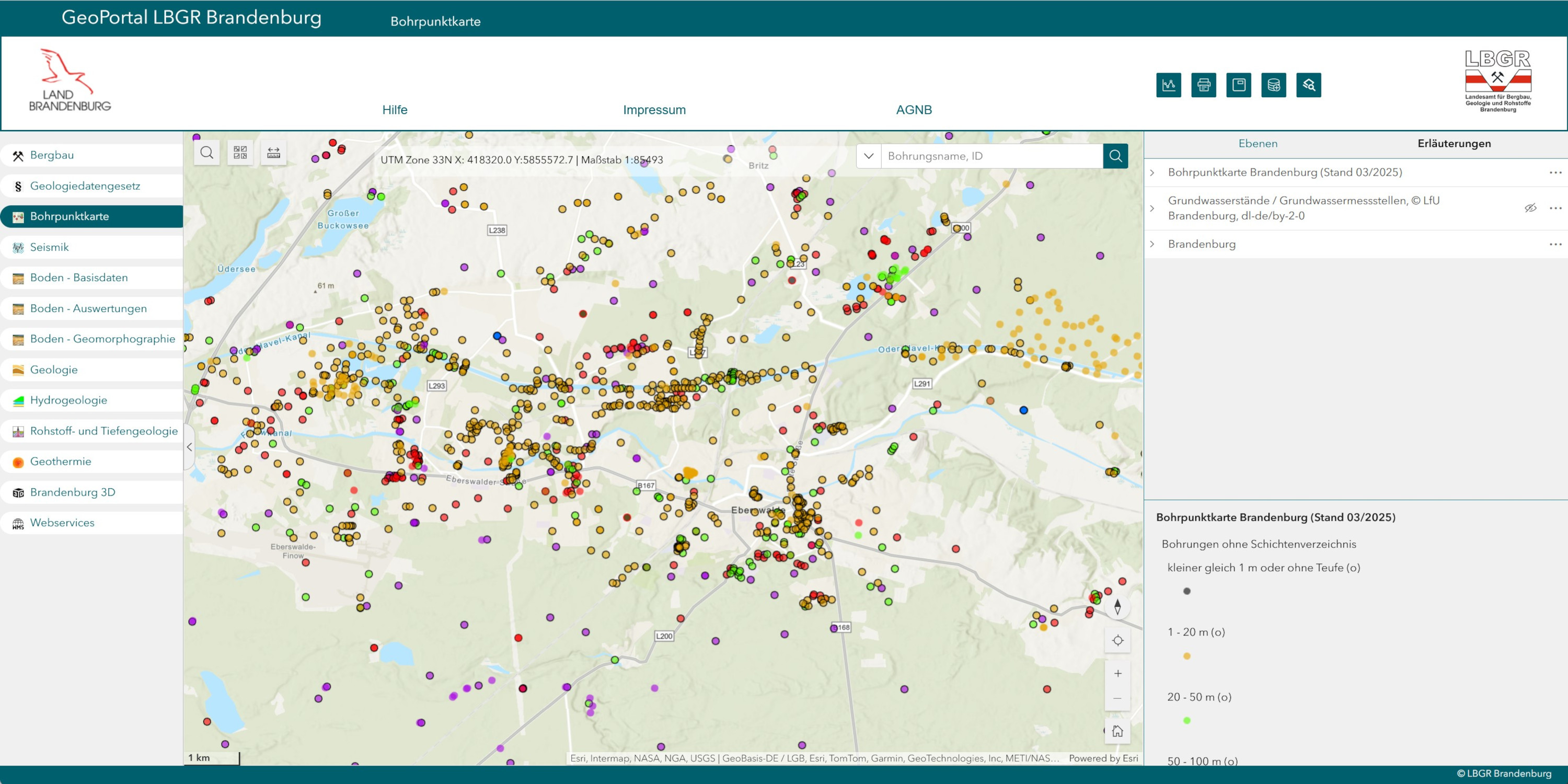
Task: Zoom in on the map
Action: coord(1117,673)
